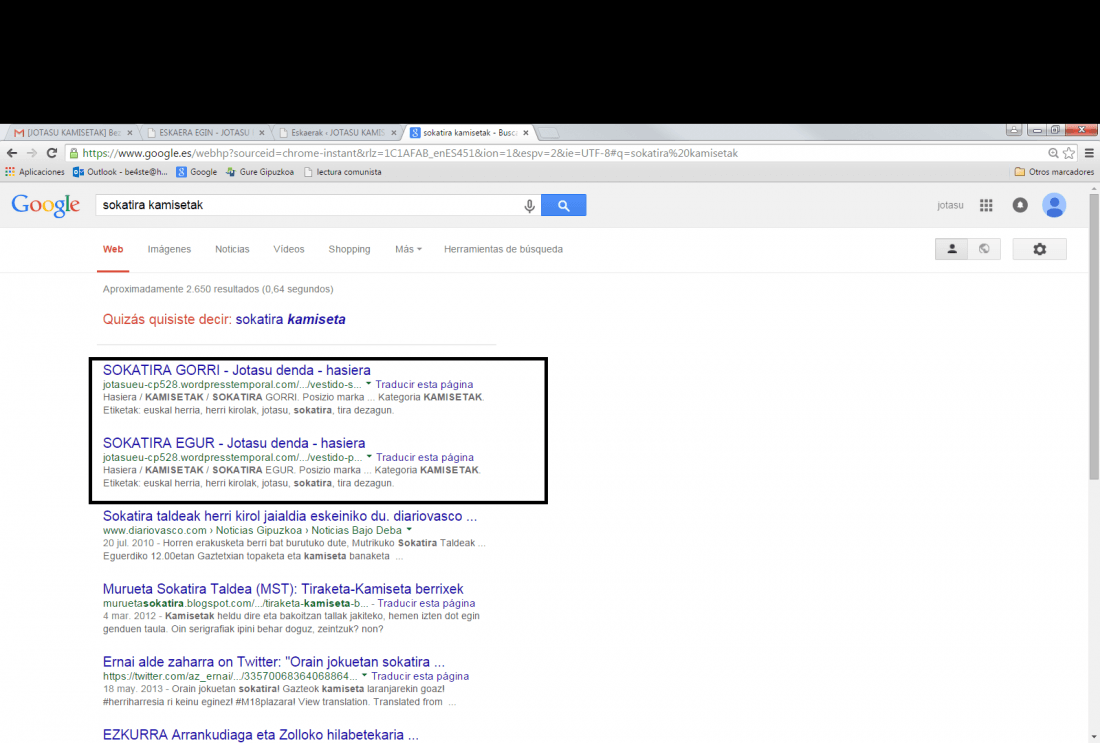Open Google notifications bell icon
The height and width of the screenshot is (743, 1100).
tap(1020, 205)
